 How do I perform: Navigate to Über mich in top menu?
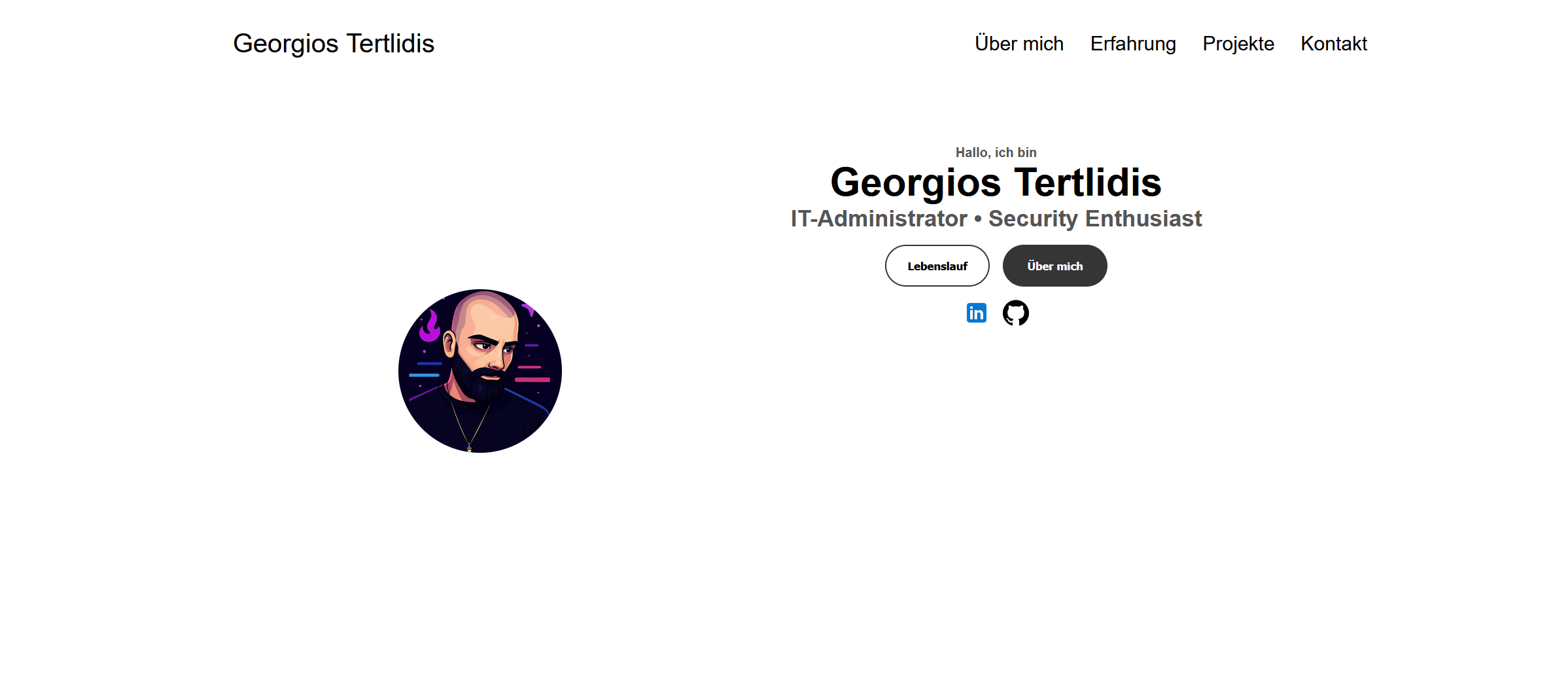tap(1019, 44)
